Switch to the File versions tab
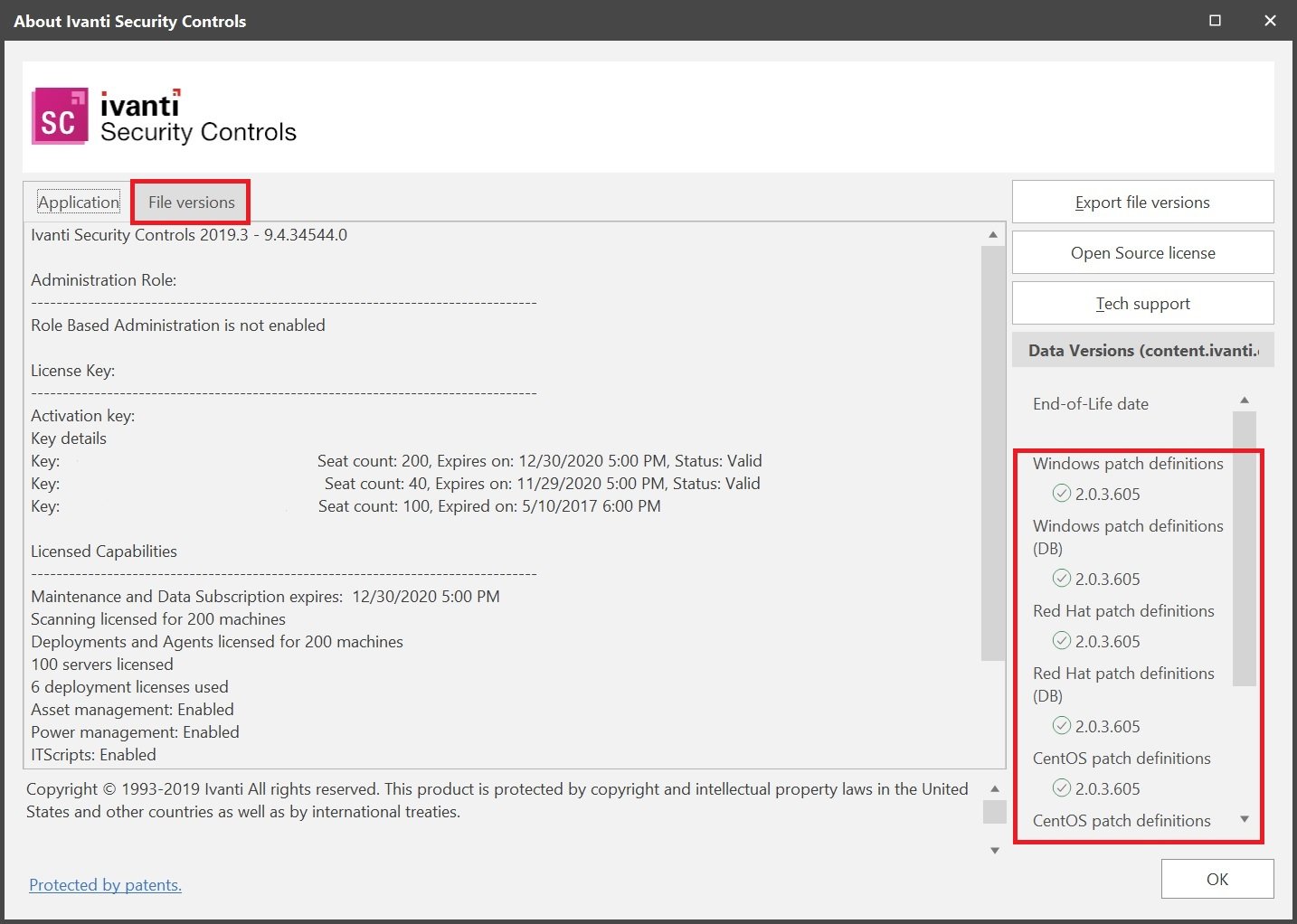Image resolution: width=1297 pixels, height=924 pixels. pyautogui.click(x=190, y=202)
